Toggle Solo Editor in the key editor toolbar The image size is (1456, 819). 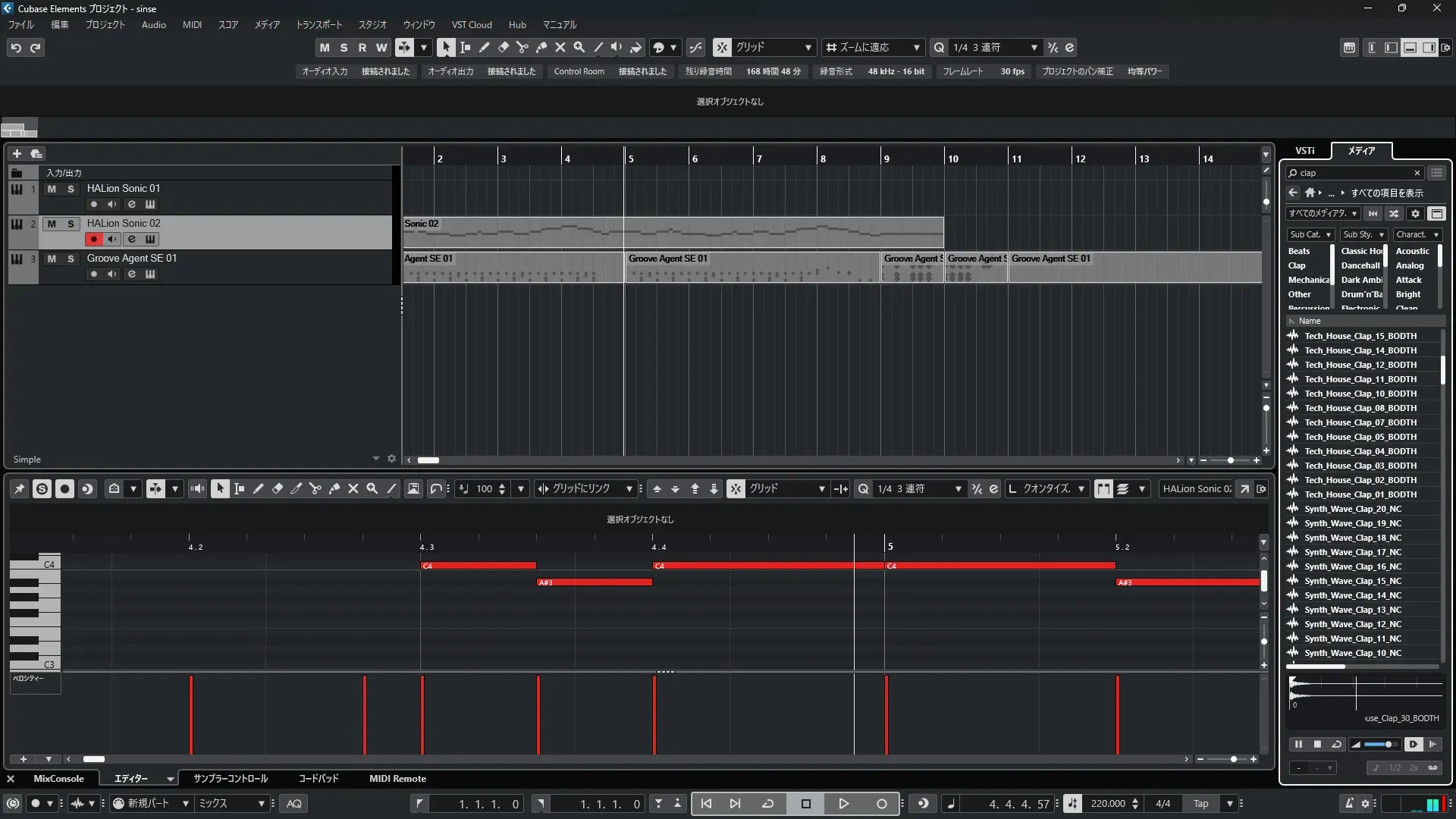coord(42,489)
